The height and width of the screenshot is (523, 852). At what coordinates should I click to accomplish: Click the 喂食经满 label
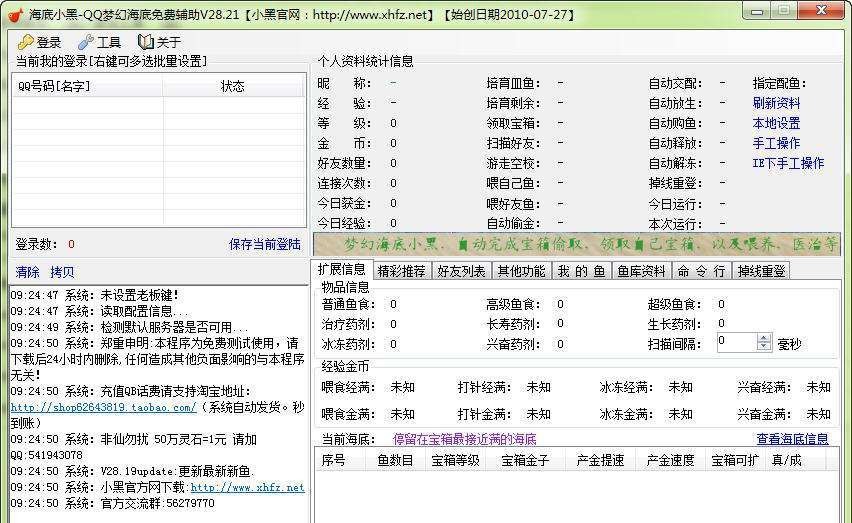(x=348, y=387)
